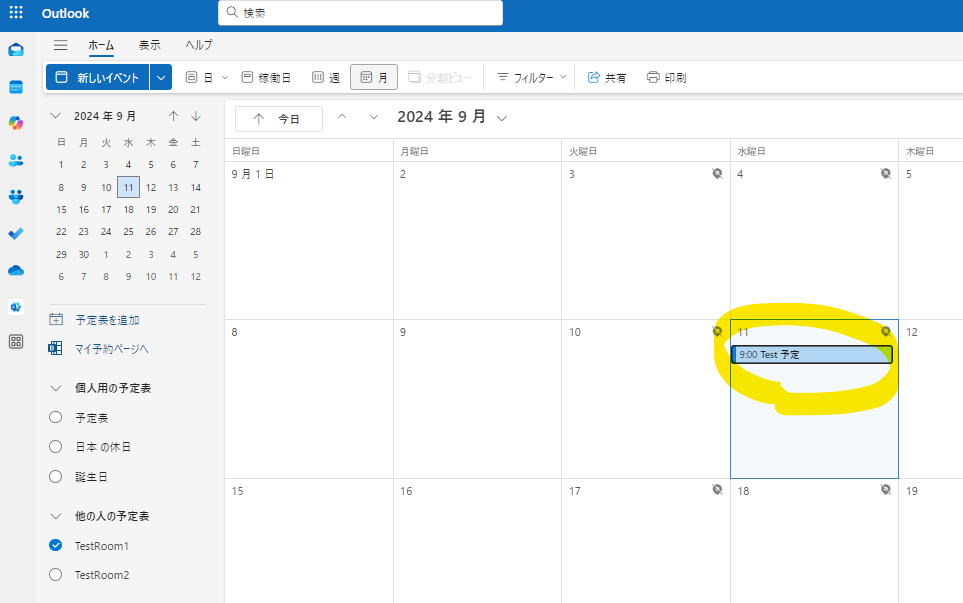963x603 pixels.
Task: Select day 30 in the mini calendar
Action: tap(84, 254)
